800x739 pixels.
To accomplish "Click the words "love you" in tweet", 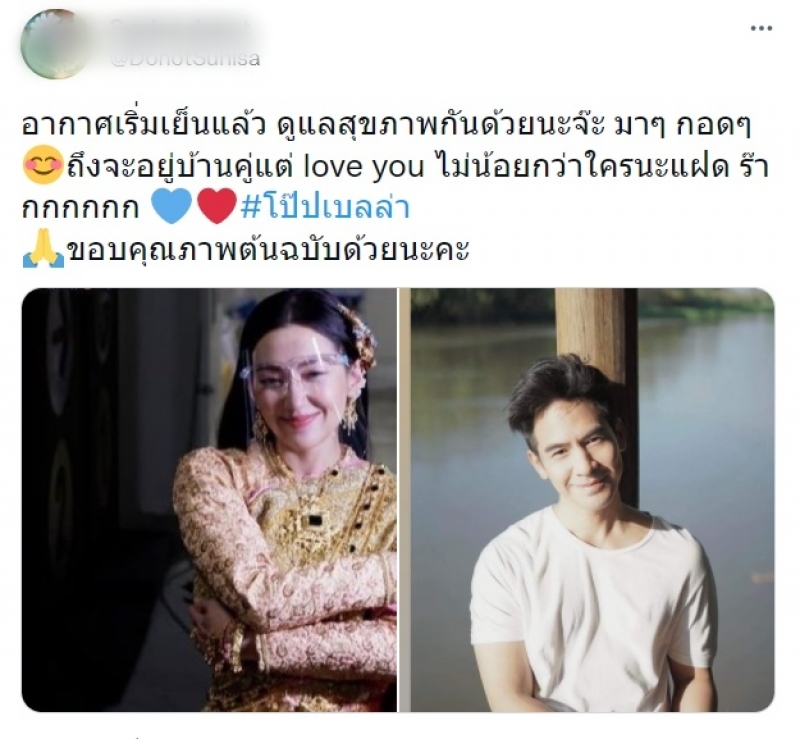I will [x=363, y=167].
